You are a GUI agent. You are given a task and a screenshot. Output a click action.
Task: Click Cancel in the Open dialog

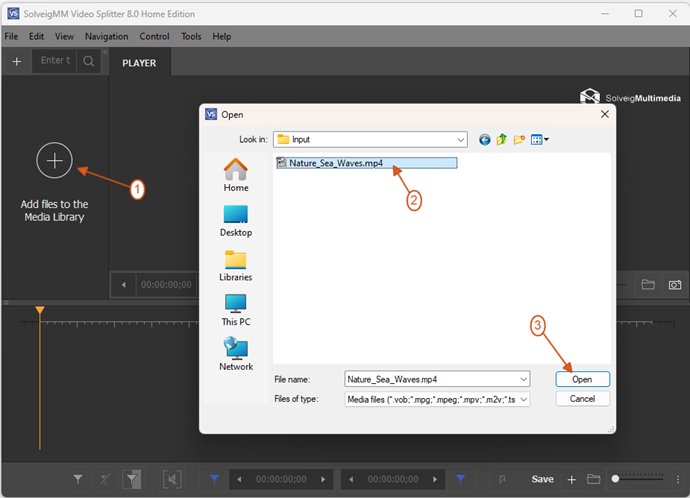[582, 399]
